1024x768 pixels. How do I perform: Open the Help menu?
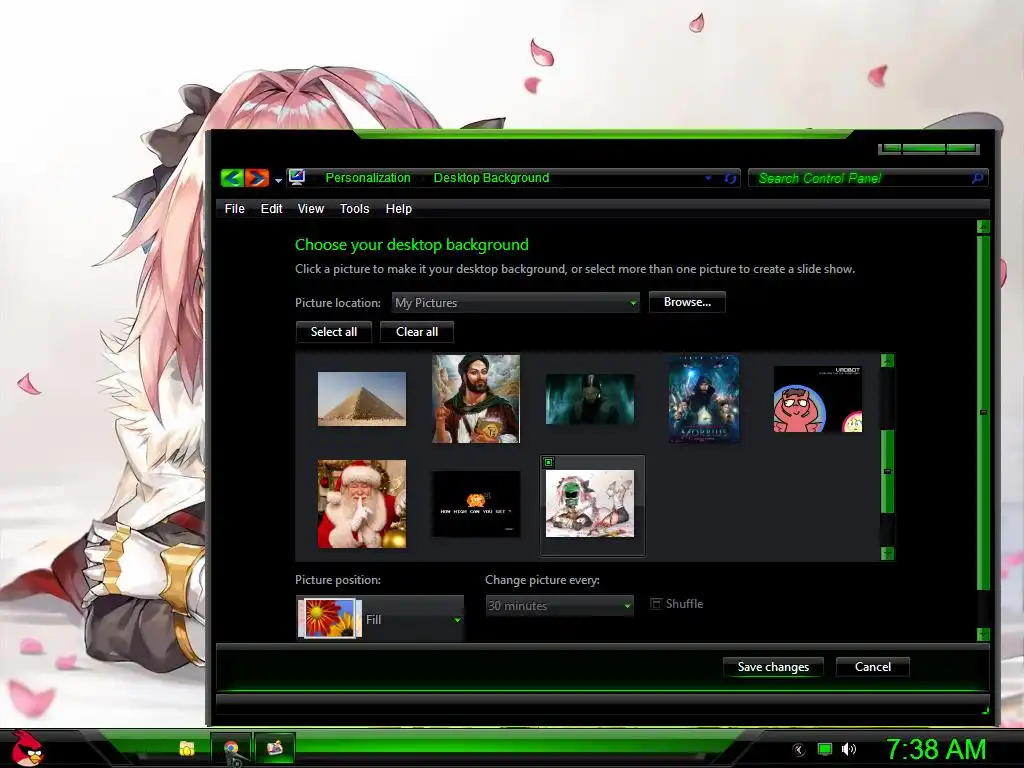coord(398,208)
